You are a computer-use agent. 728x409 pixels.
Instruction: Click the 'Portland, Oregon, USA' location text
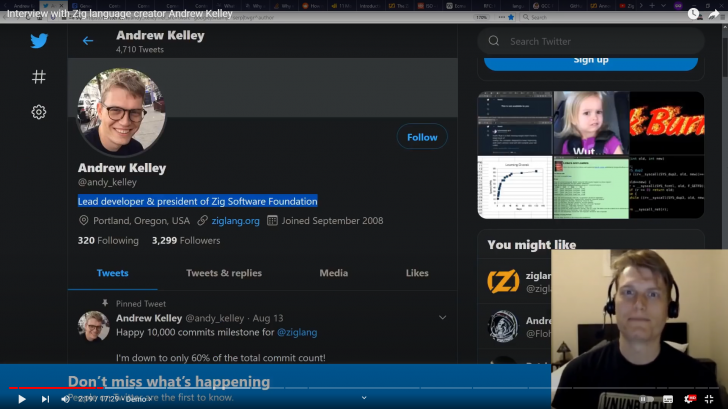141,221
